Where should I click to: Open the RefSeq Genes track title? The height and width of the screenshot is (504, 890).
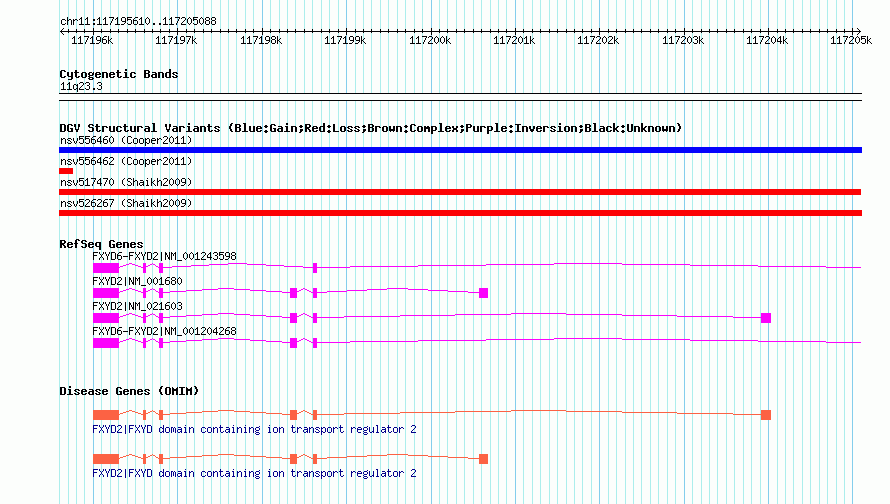(101, 244)
